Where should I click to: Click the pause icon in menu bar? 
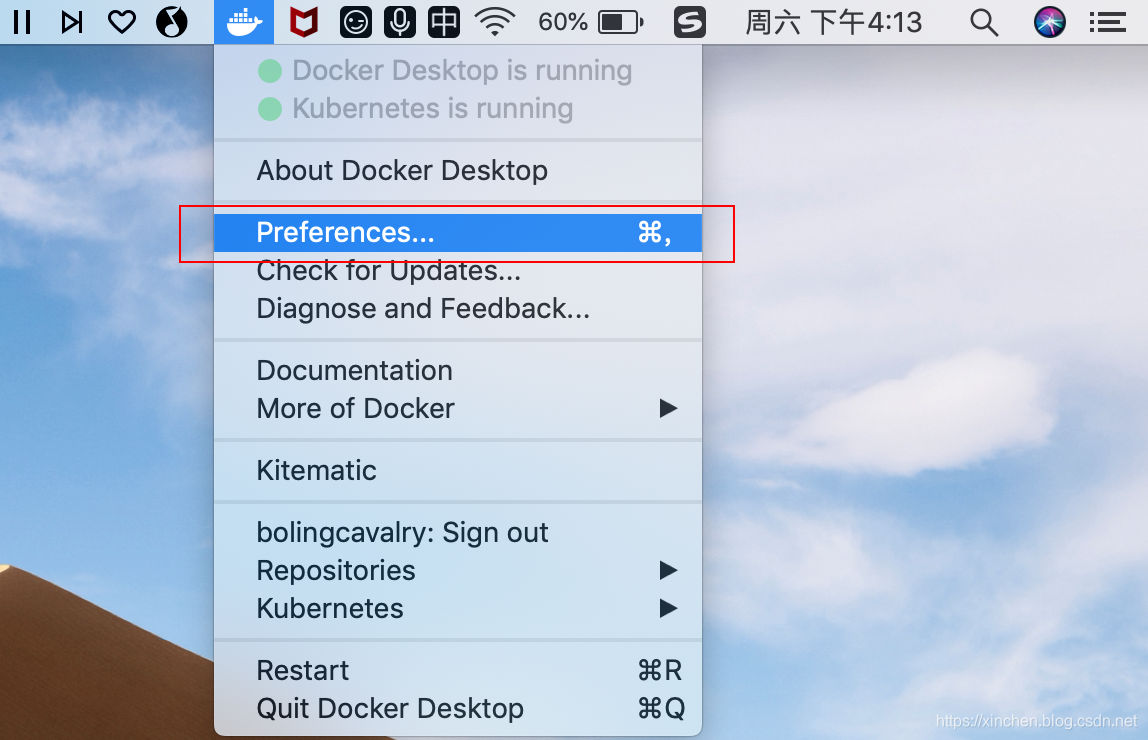pyautogui.click(x=22, y=21)
